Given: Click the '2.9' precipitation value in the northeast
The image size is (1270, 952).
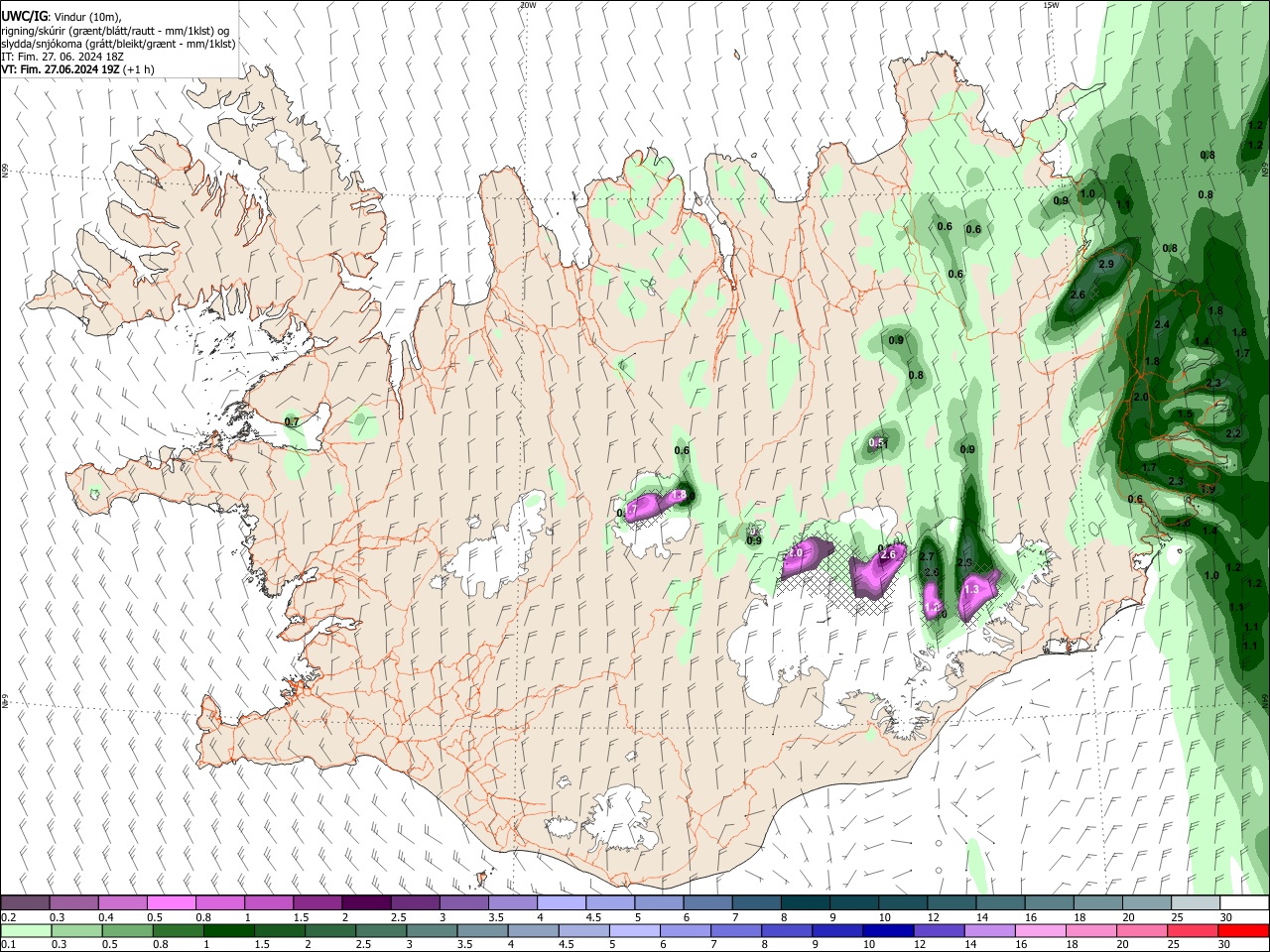Looking at the screenshot, I should pyautogui.click(x=1106, y=265).
